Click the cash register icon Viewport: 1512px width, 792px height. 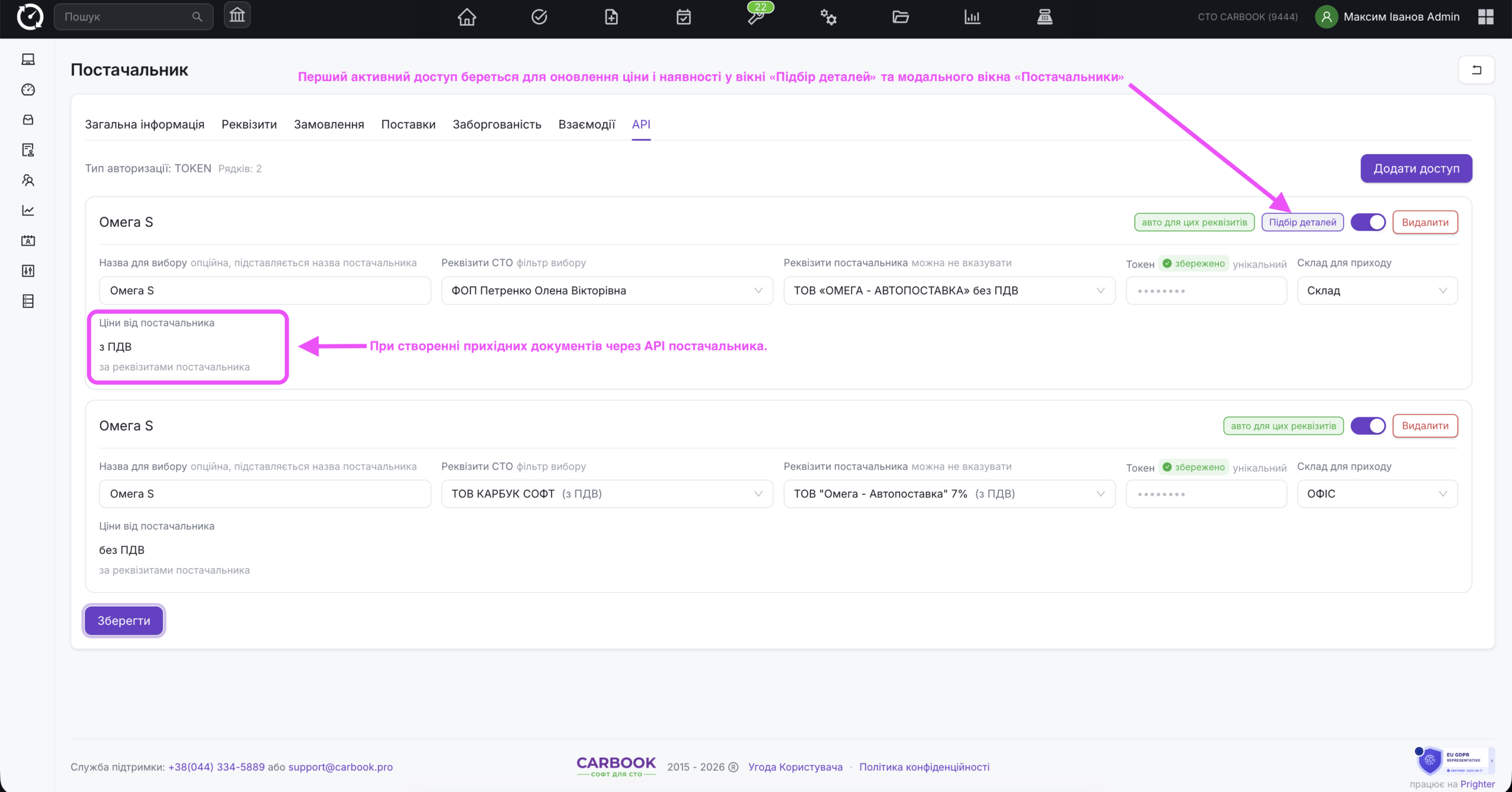1045,17
